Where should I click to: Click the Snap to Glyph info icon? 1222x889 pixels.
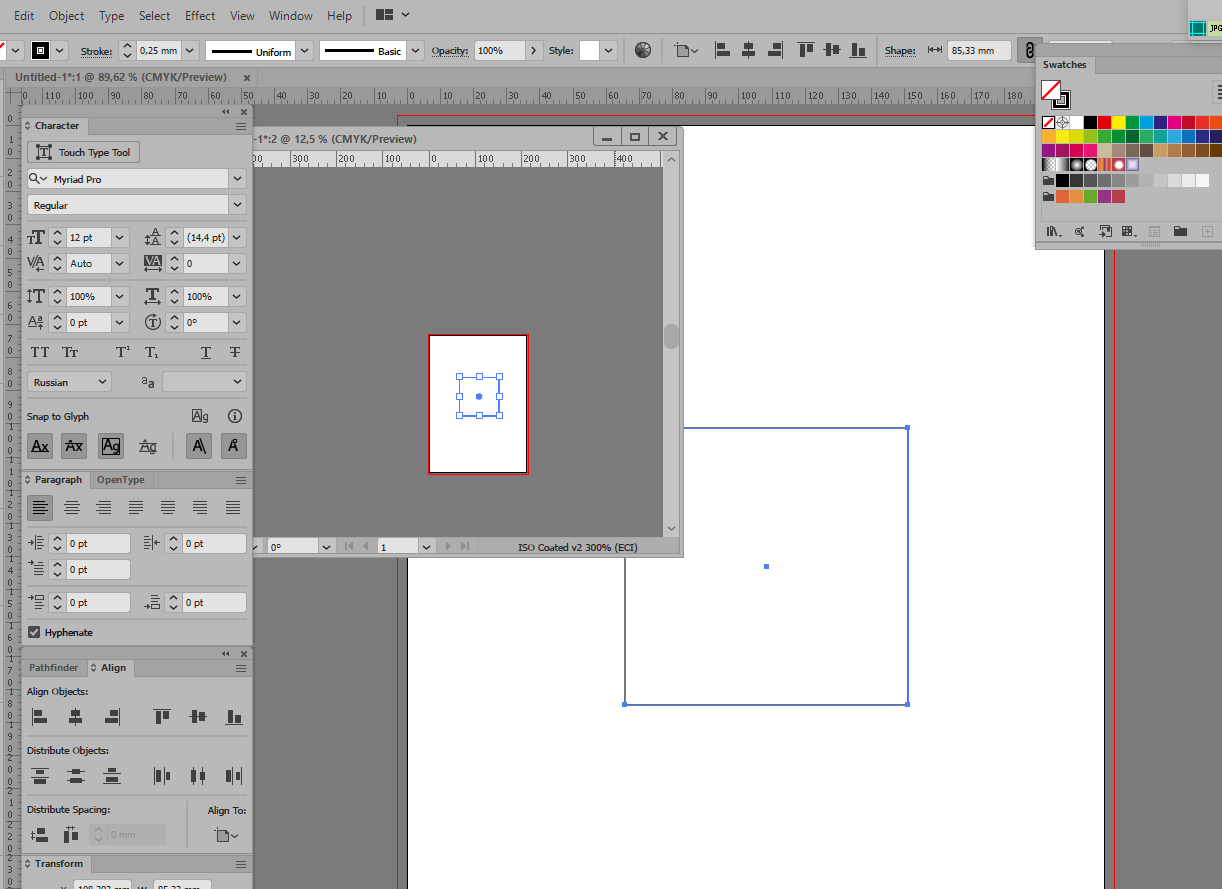click(235, 416)
